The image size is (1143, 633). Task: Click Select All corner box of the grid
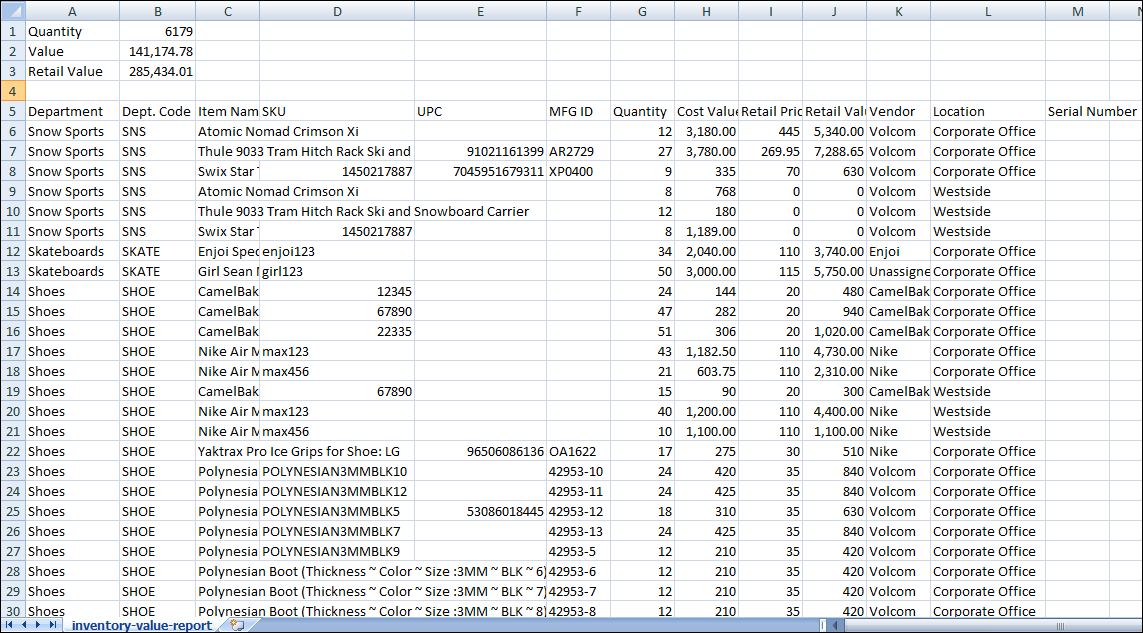pos(12,11)
